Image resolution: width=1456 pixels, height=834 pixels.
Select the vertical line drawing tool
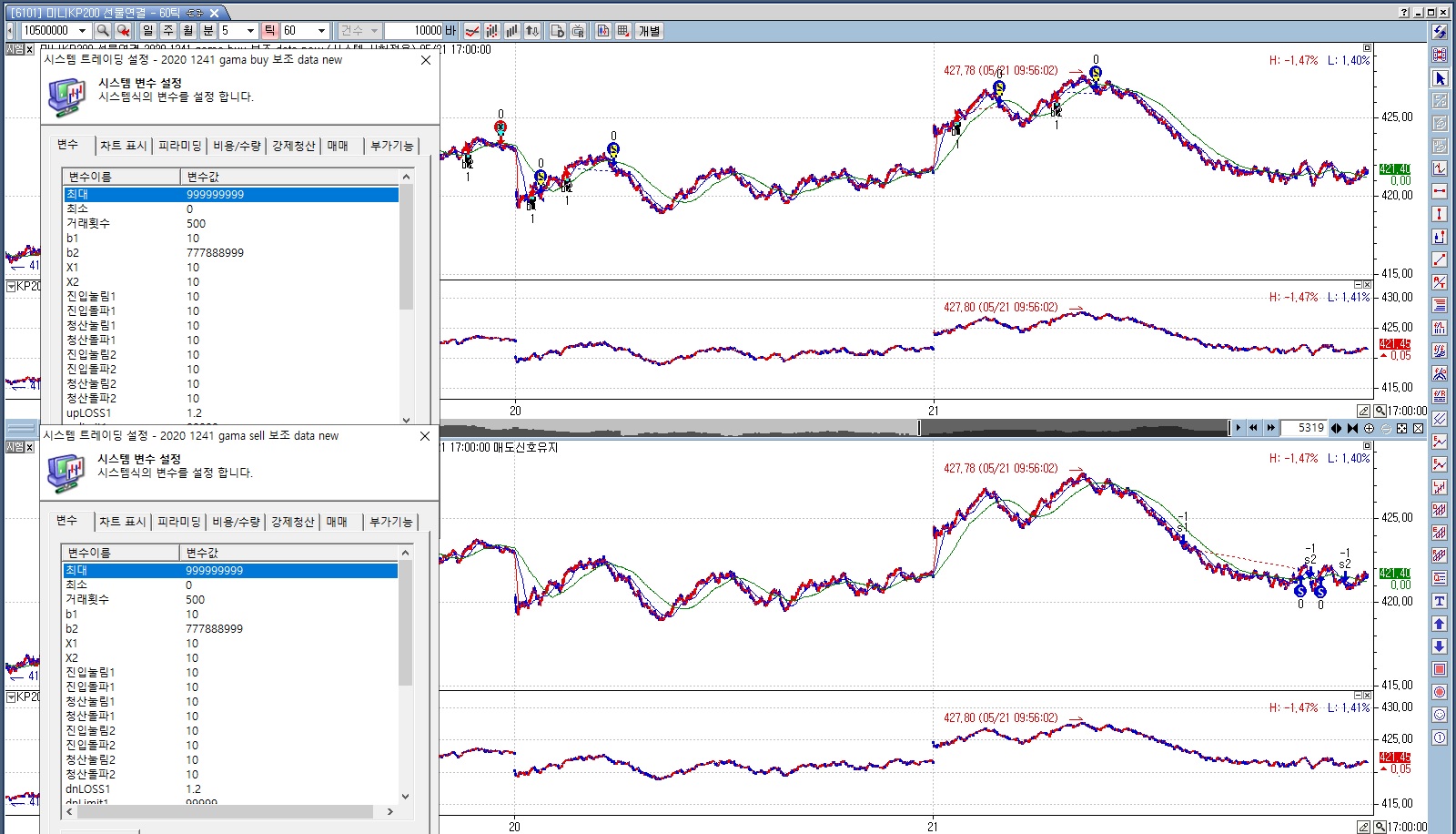pyautogui.click(x=1440, y=214)
